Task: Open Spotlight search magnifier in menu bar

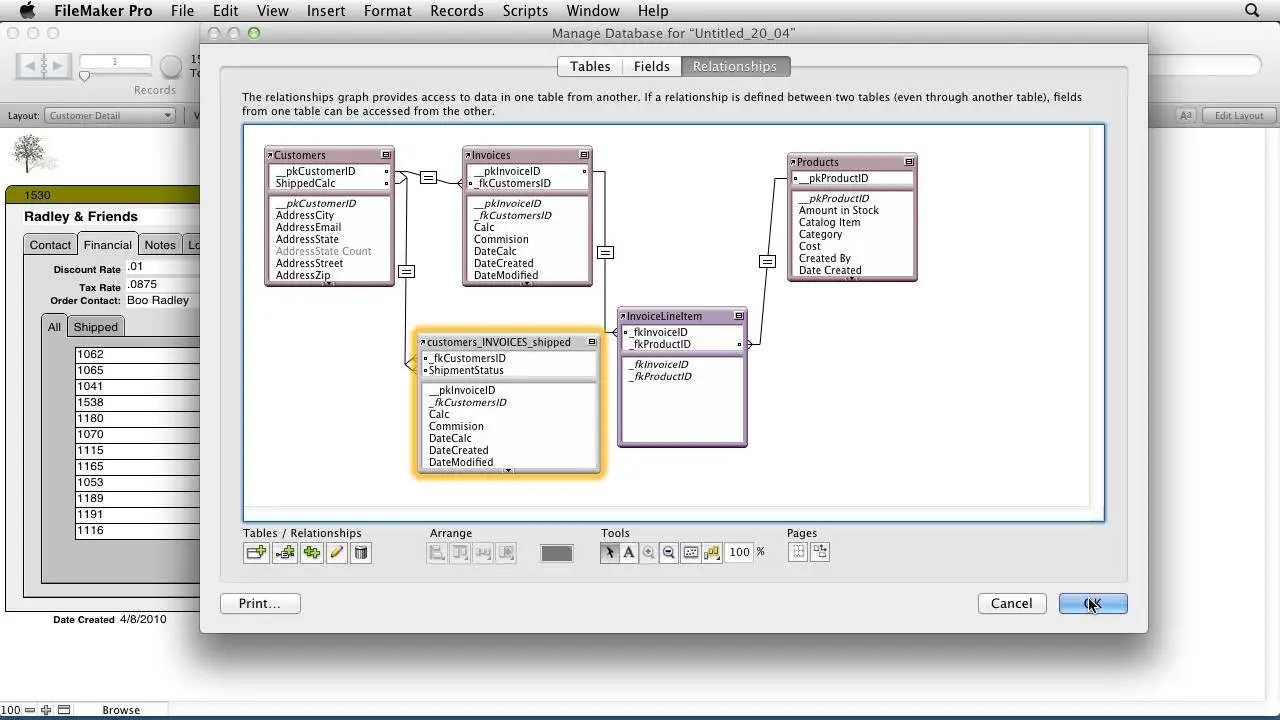Action: 1252,11
